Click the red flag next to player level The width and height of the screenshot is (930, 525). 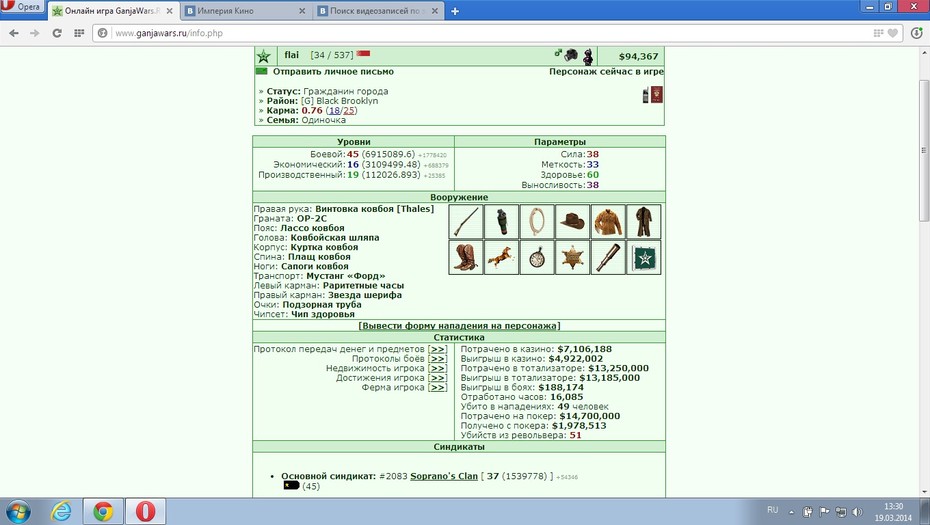pyautogui.click(x=364, y=53)
